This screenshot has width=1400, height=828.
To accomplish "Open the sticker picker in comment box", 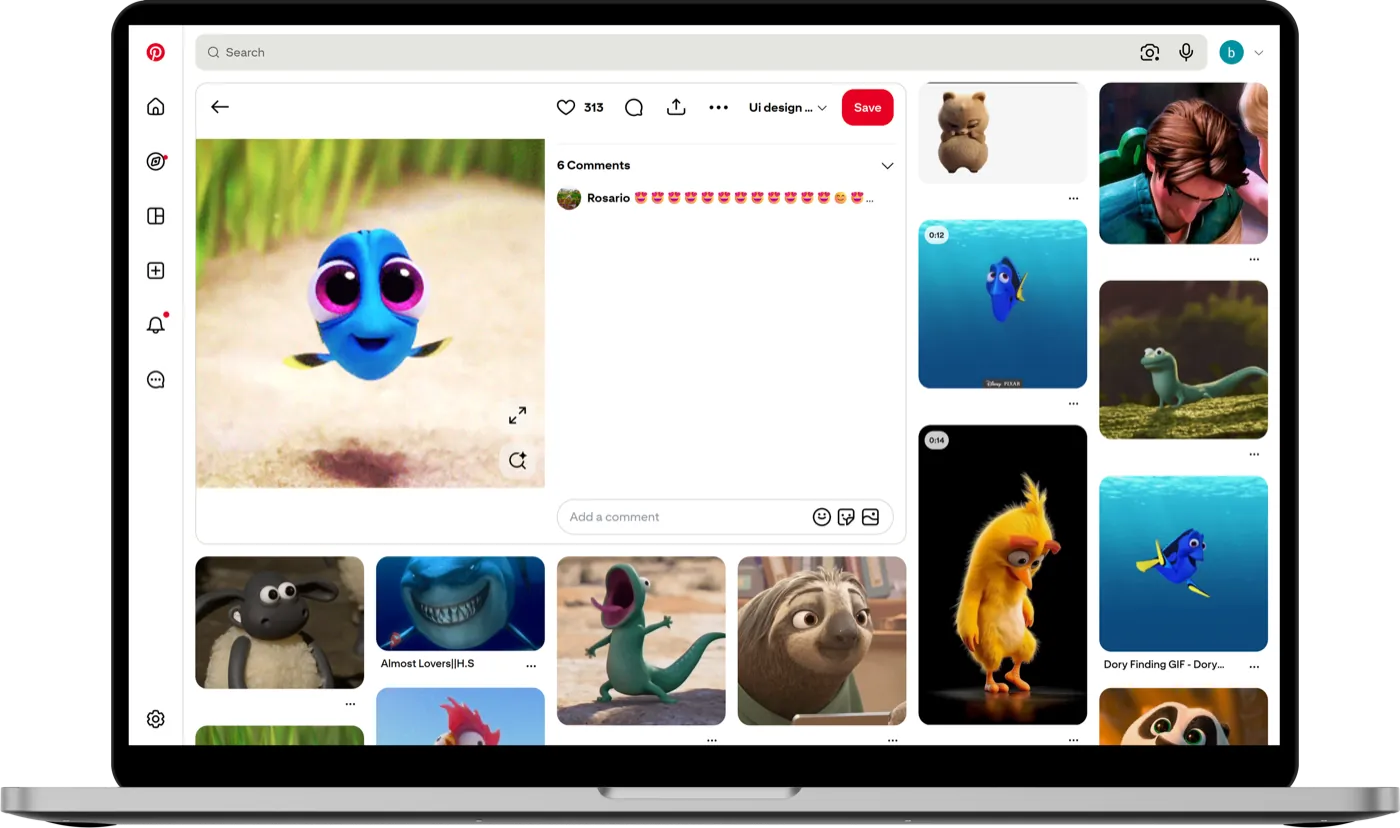I will point(846,517).
